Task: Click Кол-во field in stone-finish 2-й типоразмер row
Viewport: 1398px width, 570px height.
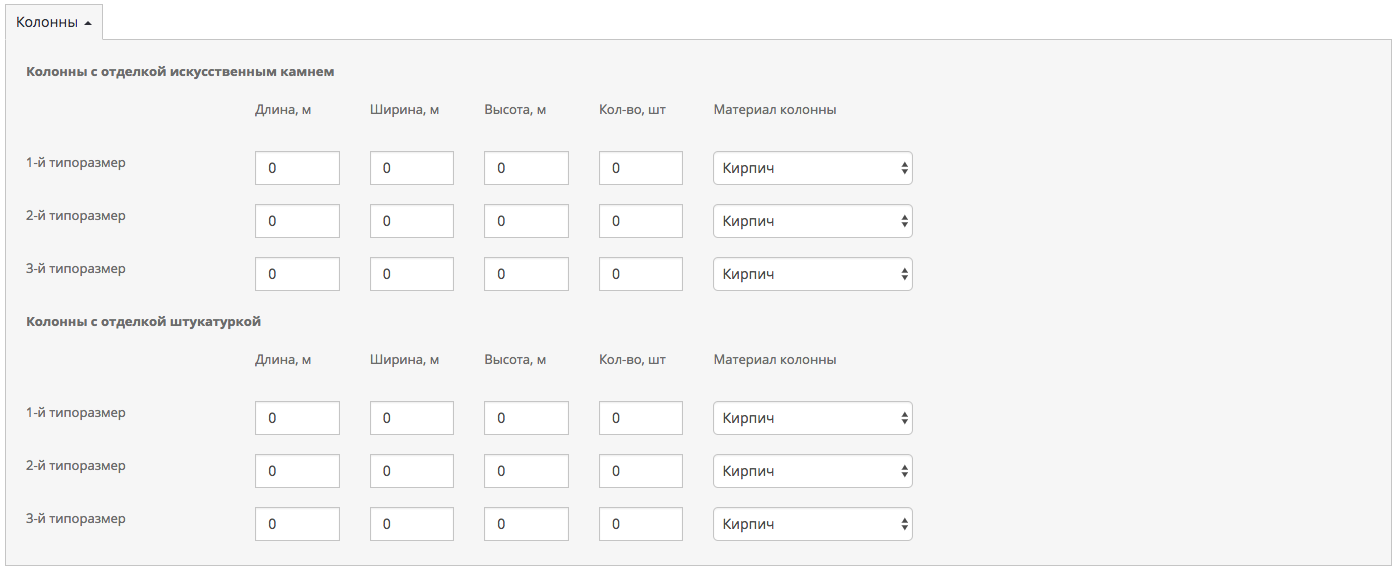Action: point(640,221)
